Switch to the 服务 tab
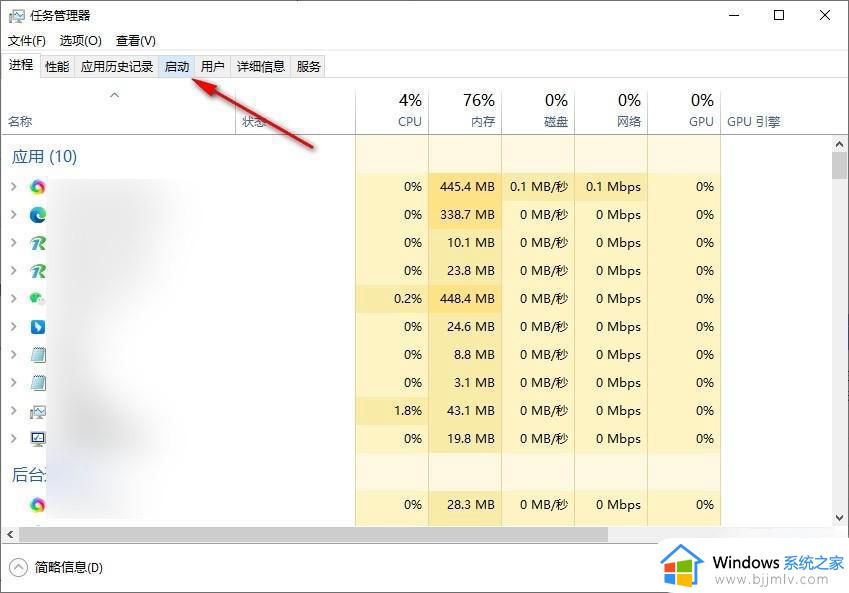Screen dimensions: 849x593 click(309, 67)
